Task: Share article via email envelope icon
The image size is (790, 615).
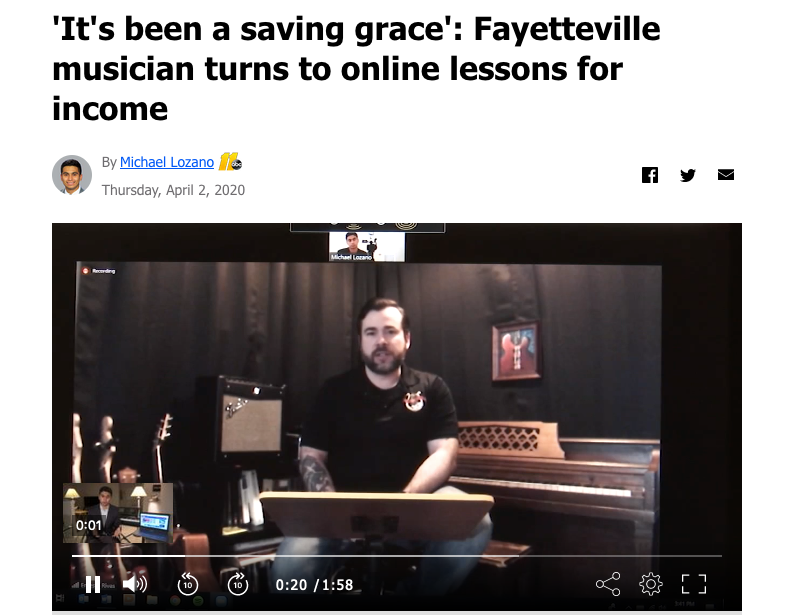Action: [x=726, y=175]
